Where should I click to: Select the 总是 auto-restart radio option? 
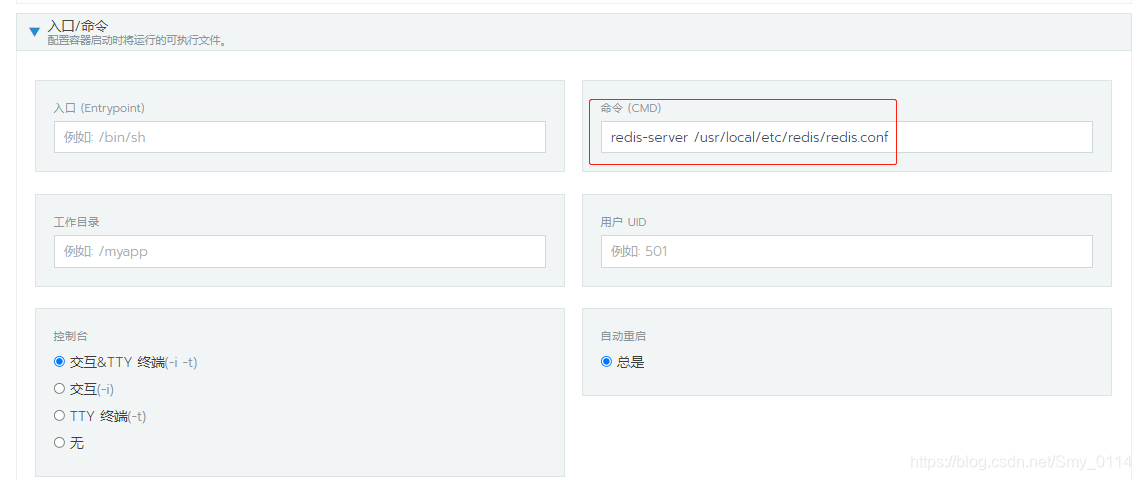(x=606, y=361)
